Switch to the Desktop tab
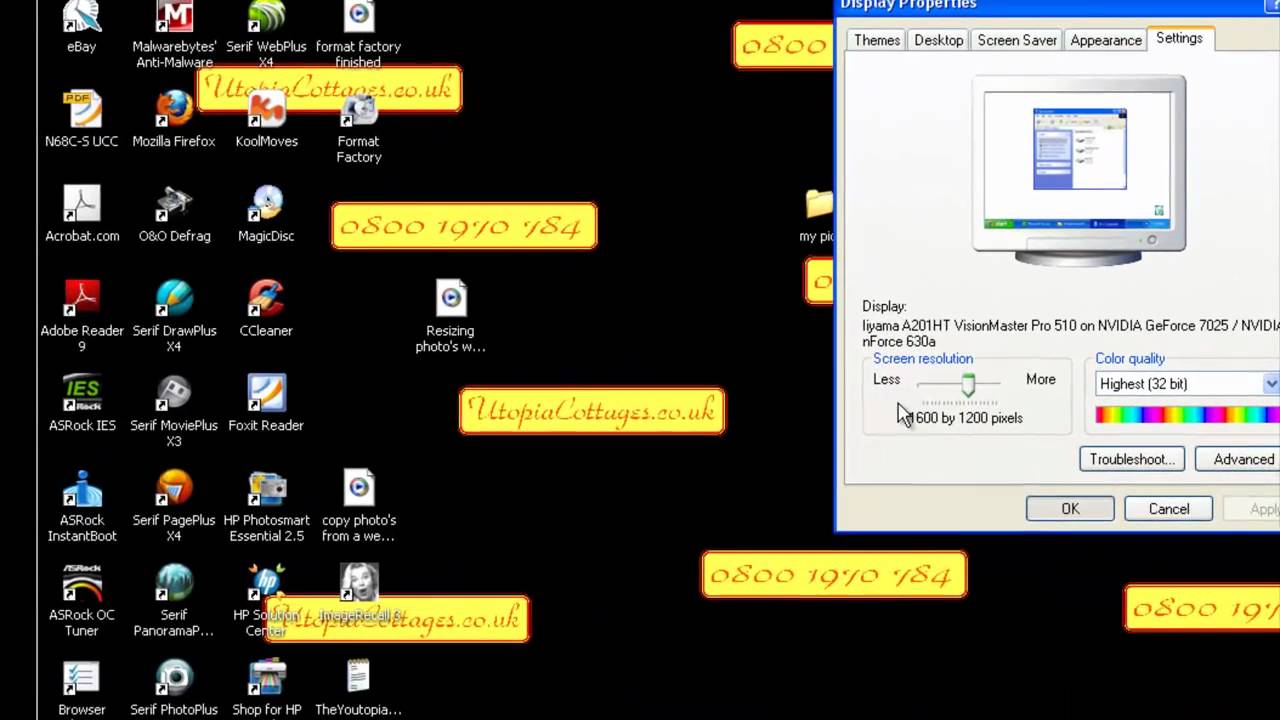The width and height of the screenshot is (1280, 720). click(938, 40)
